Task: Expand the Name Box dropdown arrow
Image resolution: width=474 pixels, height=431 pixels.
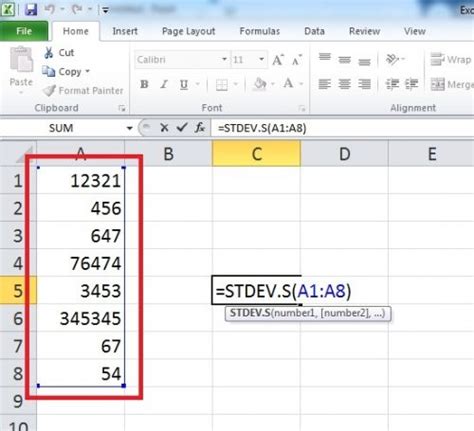Action: click(x=129, y=128)
